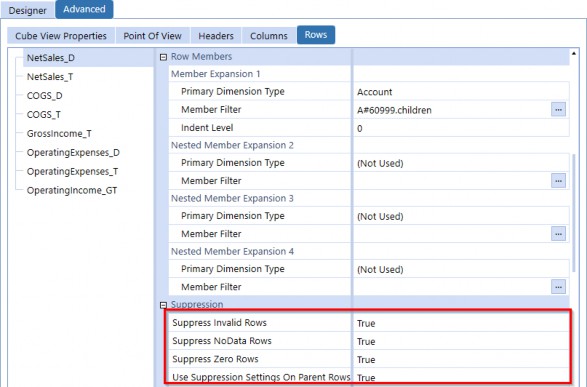587x387 pixels.
Task: Click the scrollbar up arrow
Action: pos(574,54)
